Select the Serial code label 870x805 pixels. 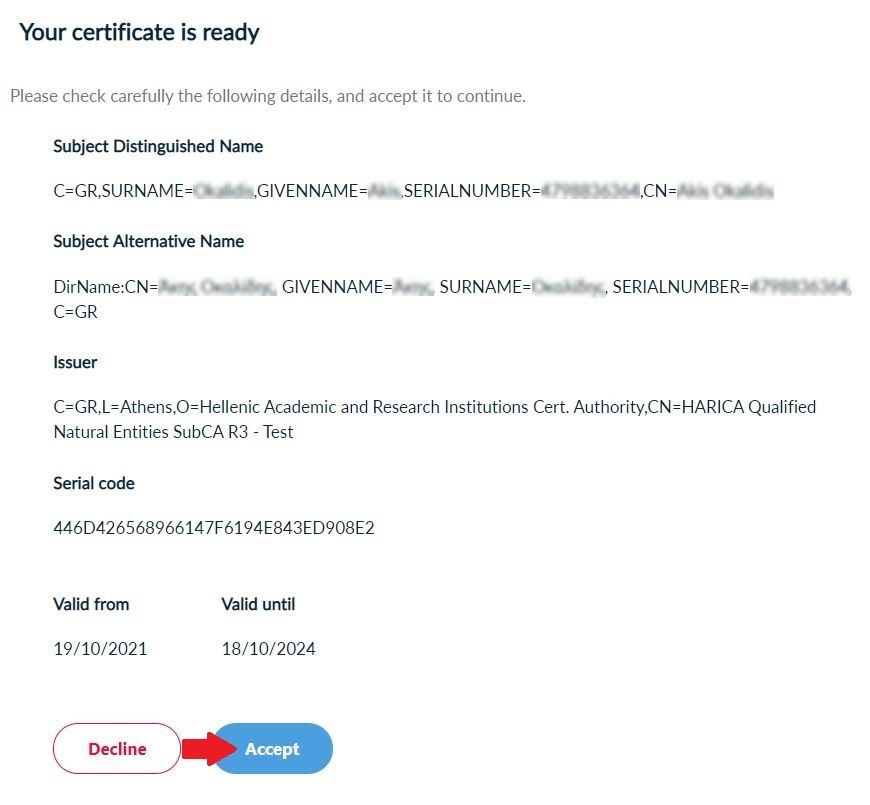94,483
